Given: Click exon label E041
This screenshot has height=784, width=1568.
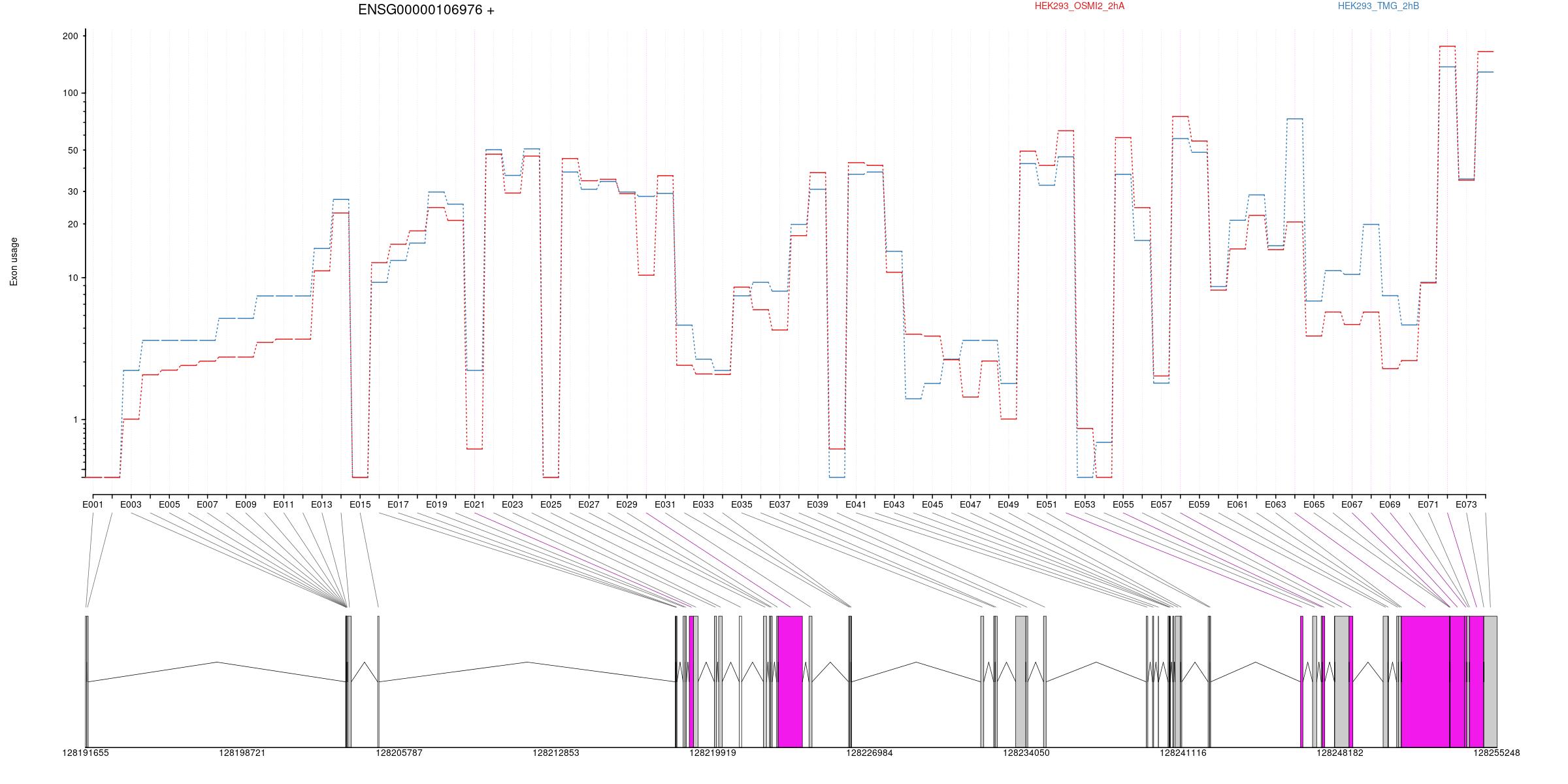Looking at the screenshot, I should pyautogui.click(x=856, y=504).
